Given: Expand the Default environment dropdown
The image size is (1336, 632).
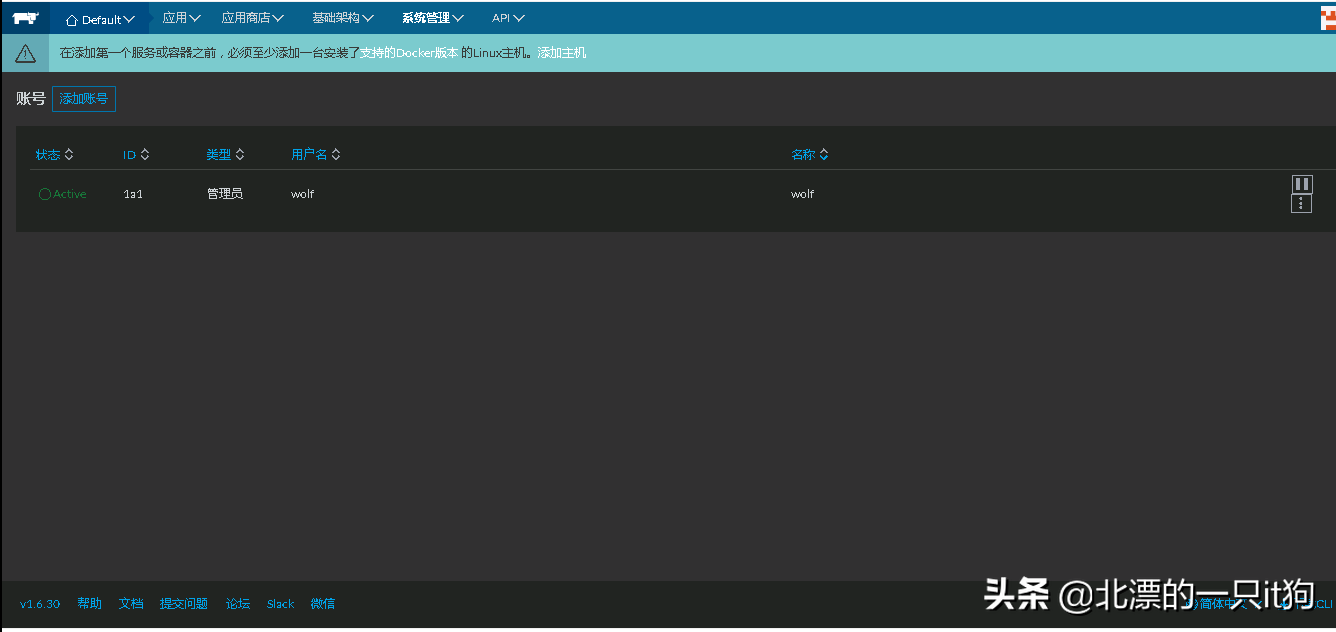Looking at the screenshot, I should point(100,19).
